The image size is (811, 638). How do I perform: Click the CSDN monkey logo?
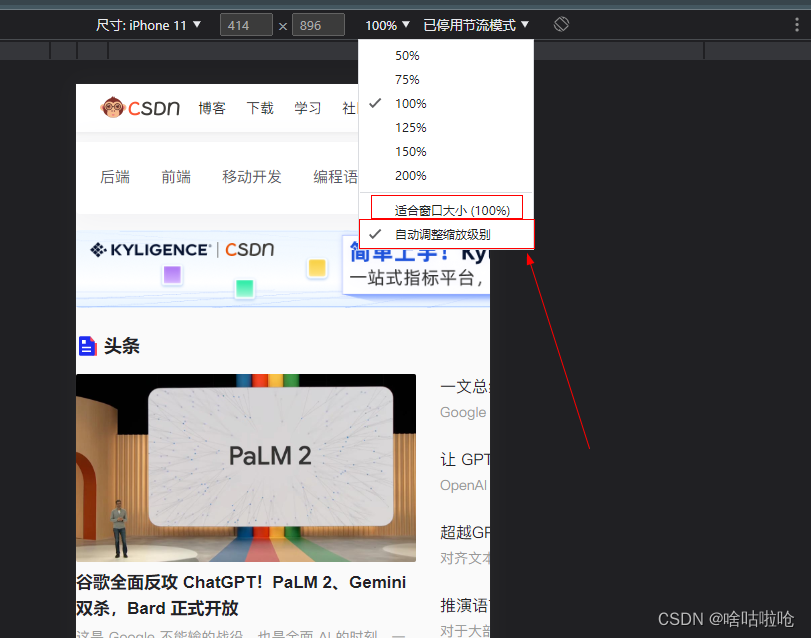pos(140,108)
